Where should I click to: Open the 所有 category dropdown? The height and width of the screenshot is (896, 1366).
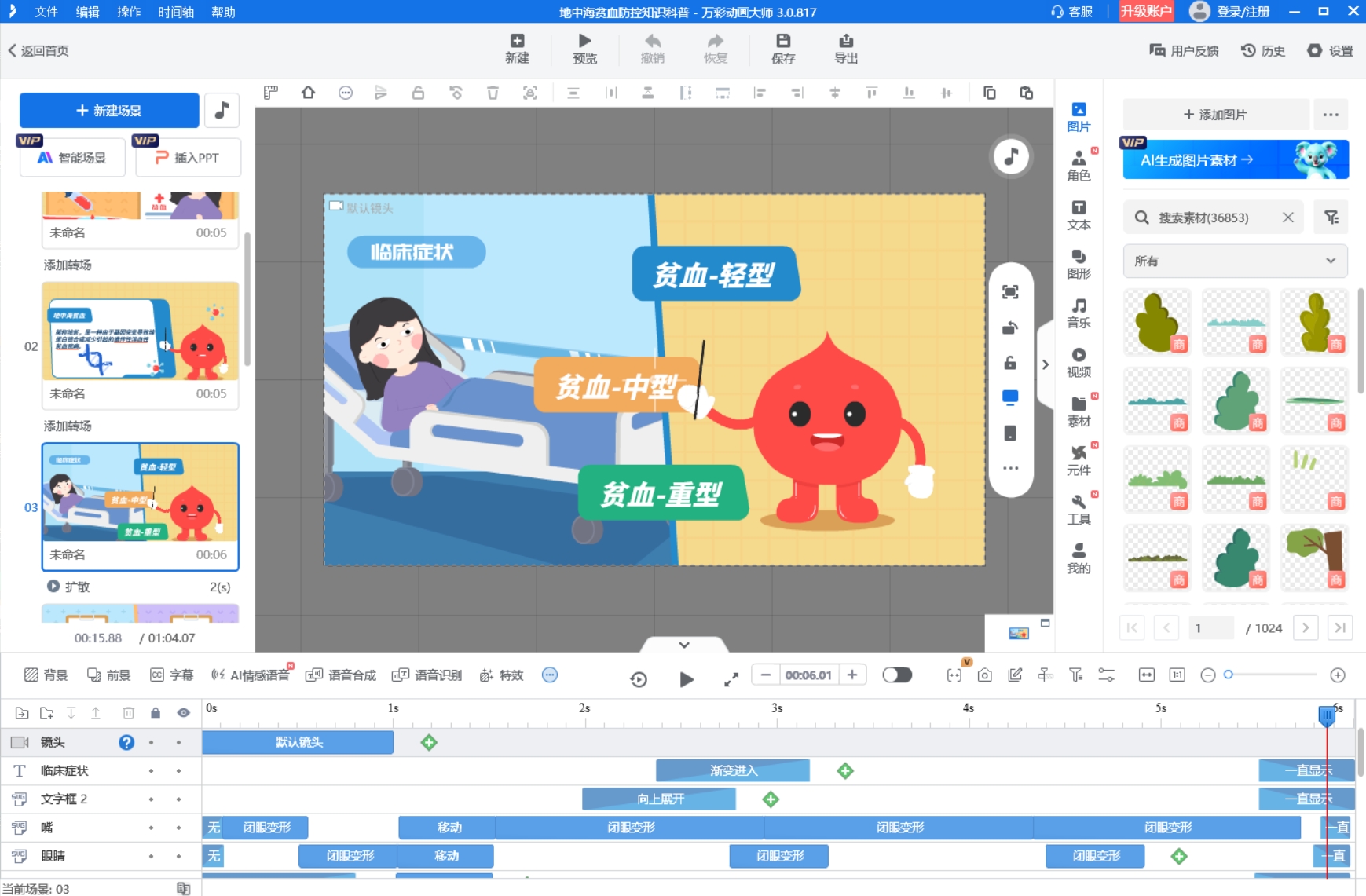[x=1235, y=261]
